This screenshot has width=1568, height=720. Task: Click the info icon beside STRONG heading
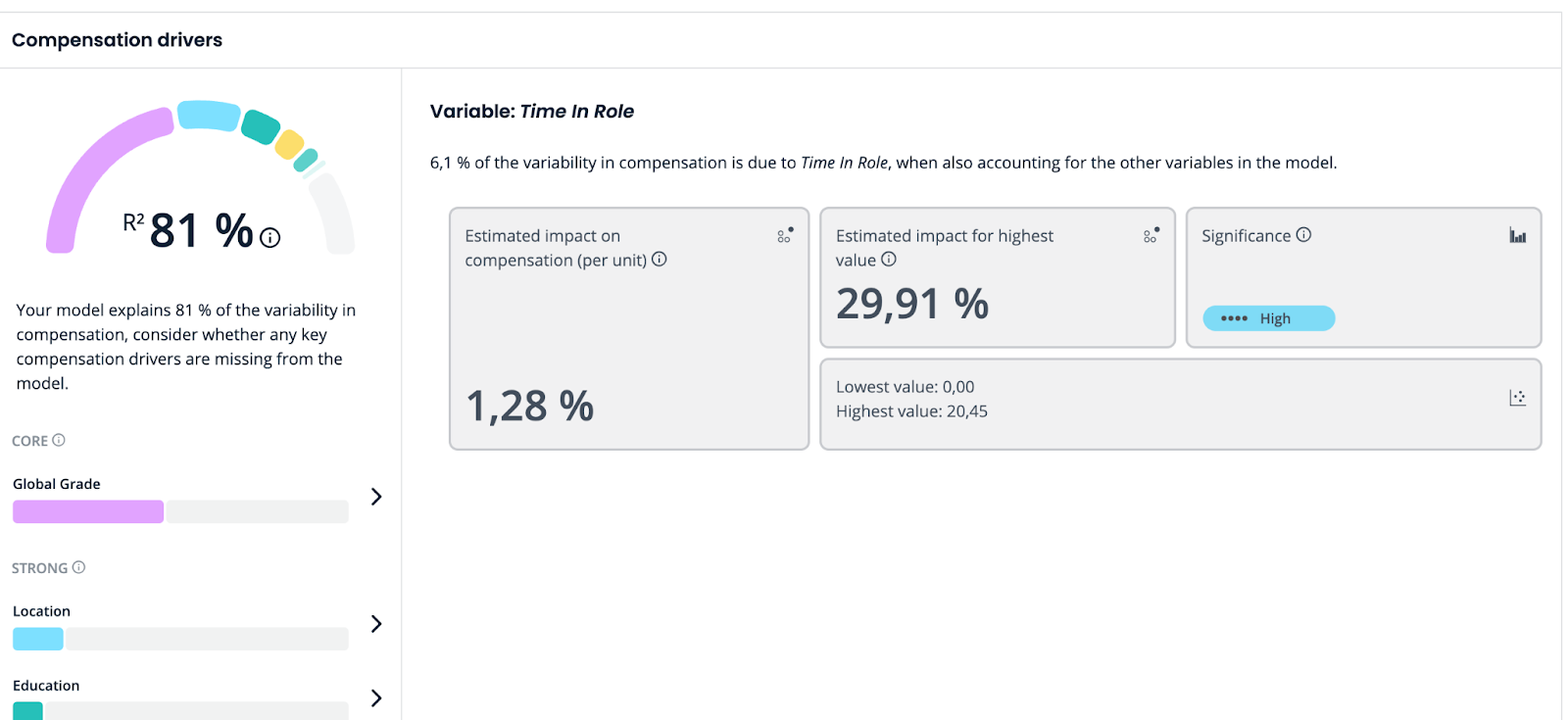click(x=79, y=567)
